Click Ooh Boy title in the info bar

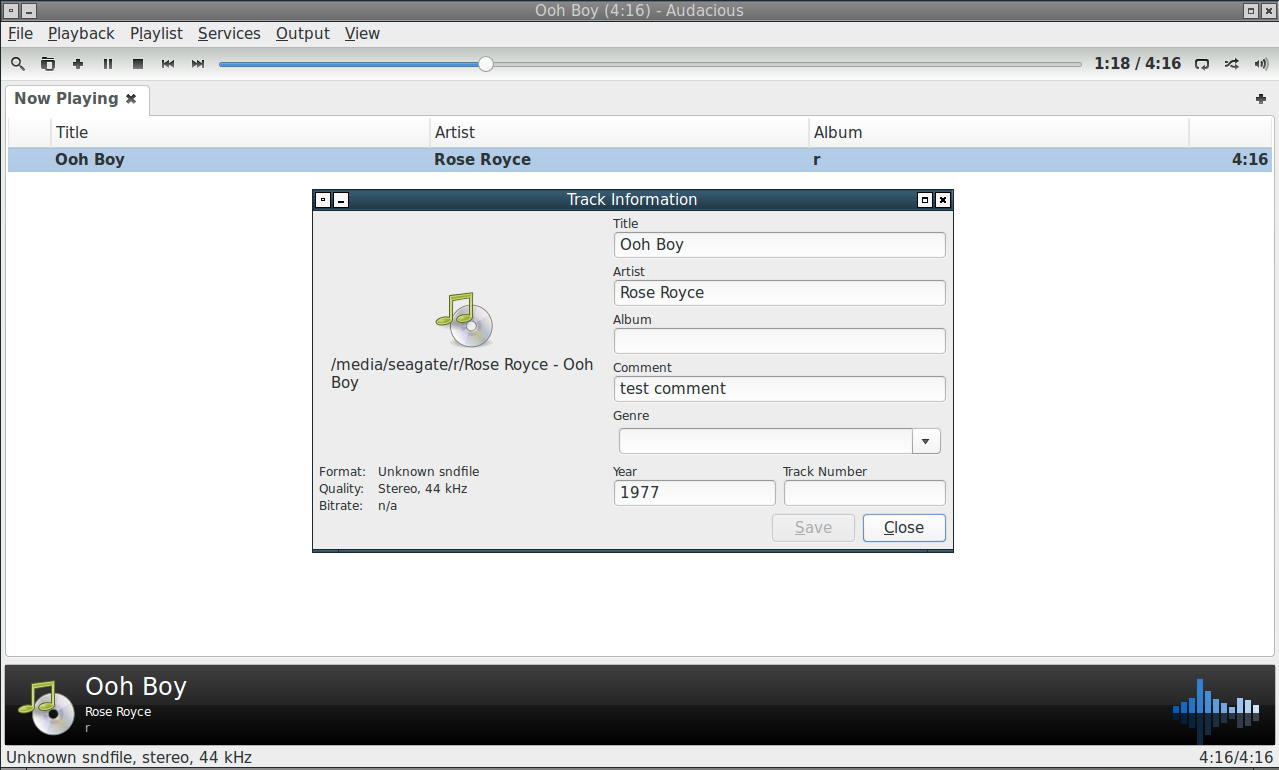pos(136,687)
